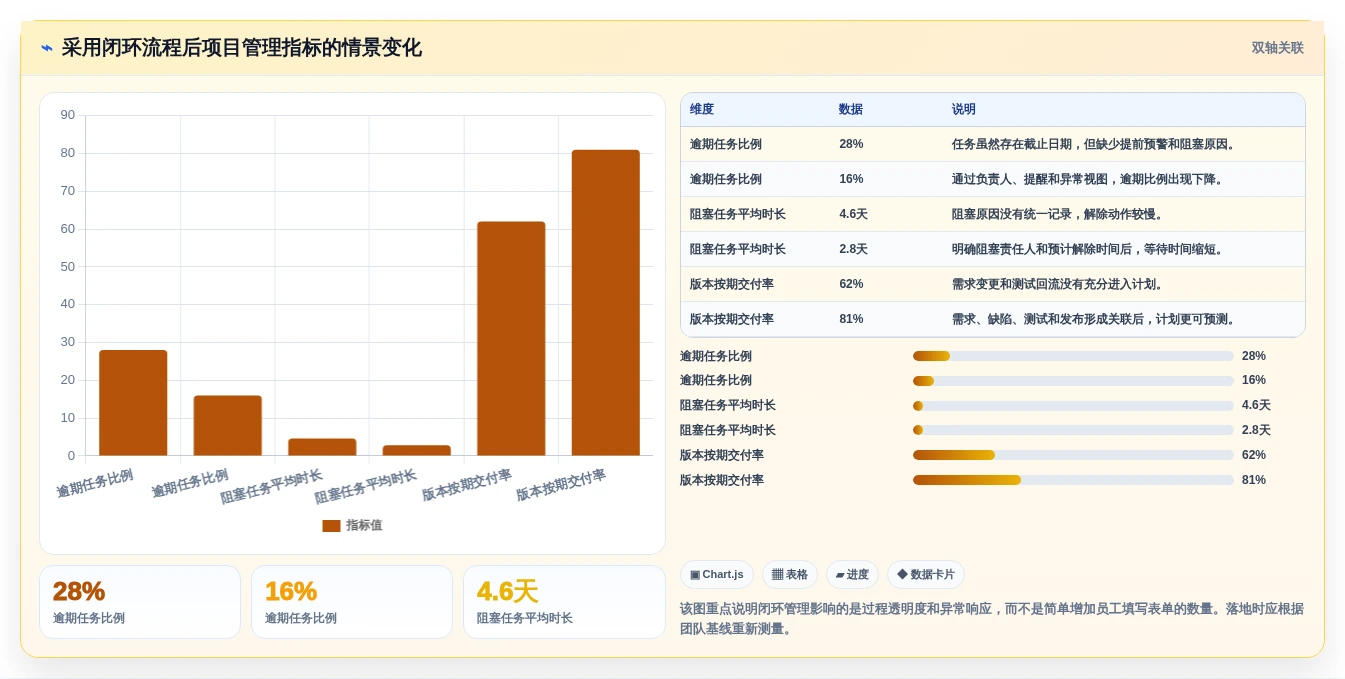The image size is (1345, 679).
Task: Click the description starting with 任务虽然存在截止日期
Action: (1096, 145)
